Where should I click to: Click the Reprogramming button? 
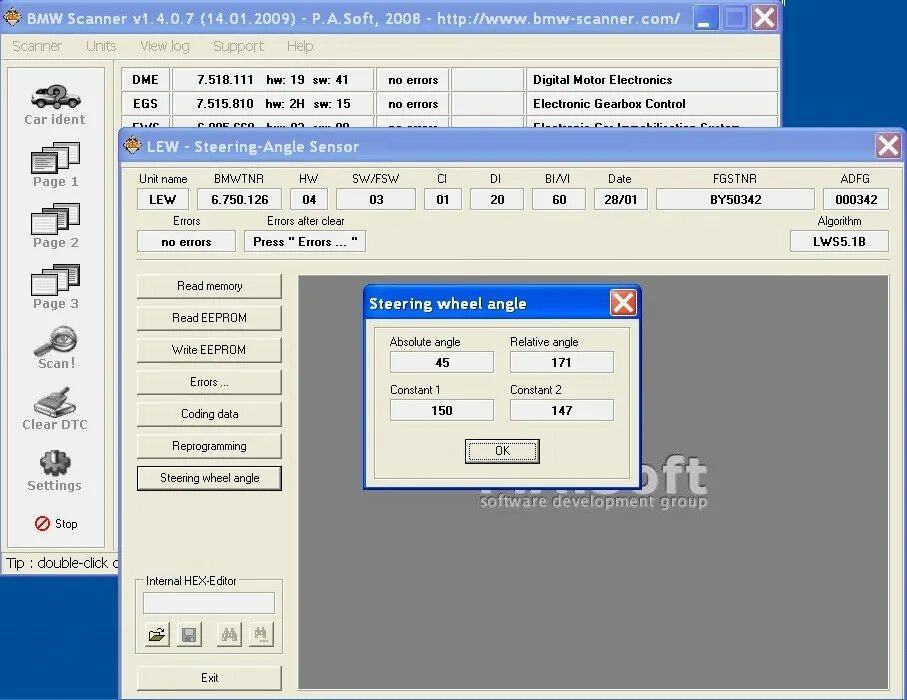tap(209, 446)
